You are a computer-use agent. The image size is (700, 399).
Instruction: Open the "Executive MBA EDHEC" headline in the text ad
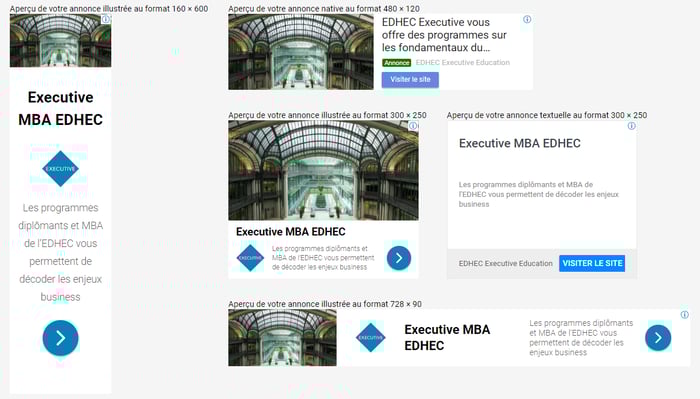[520, 143]
